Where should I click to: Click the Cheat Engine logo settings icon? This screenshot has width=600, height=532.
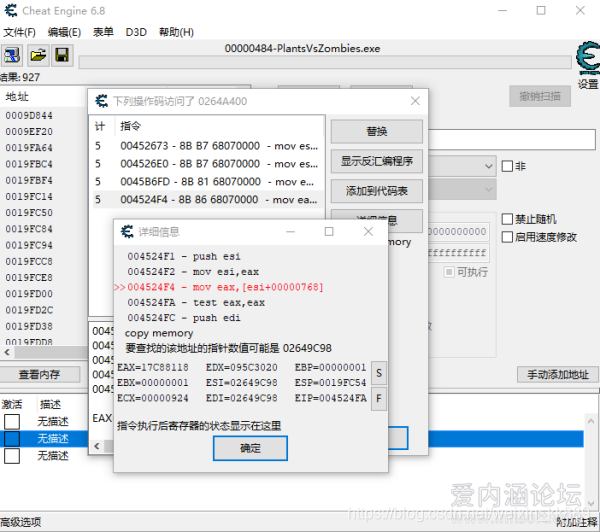pyautogui.click(x=588, y=57)
